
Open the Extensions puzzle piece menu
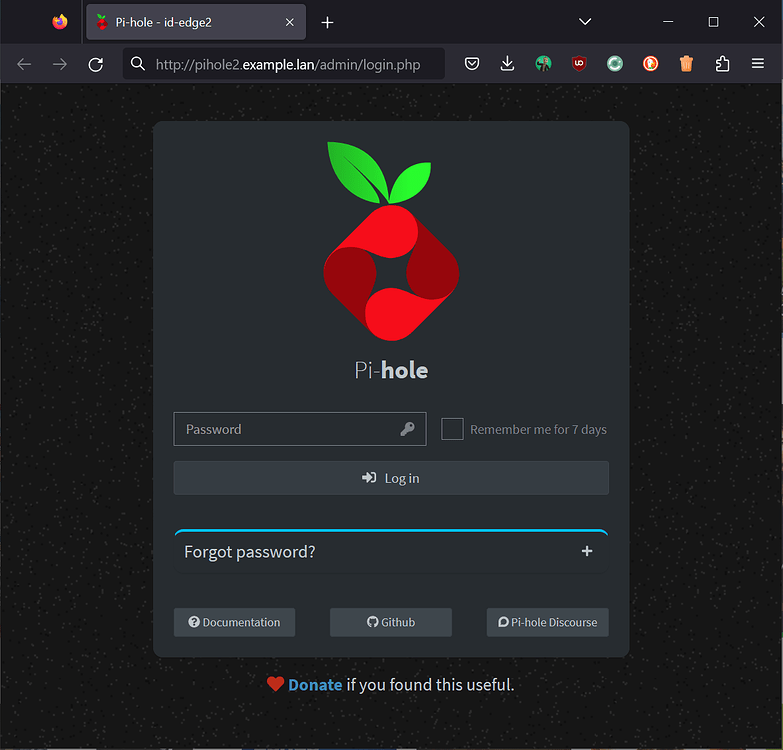point(722,64)
